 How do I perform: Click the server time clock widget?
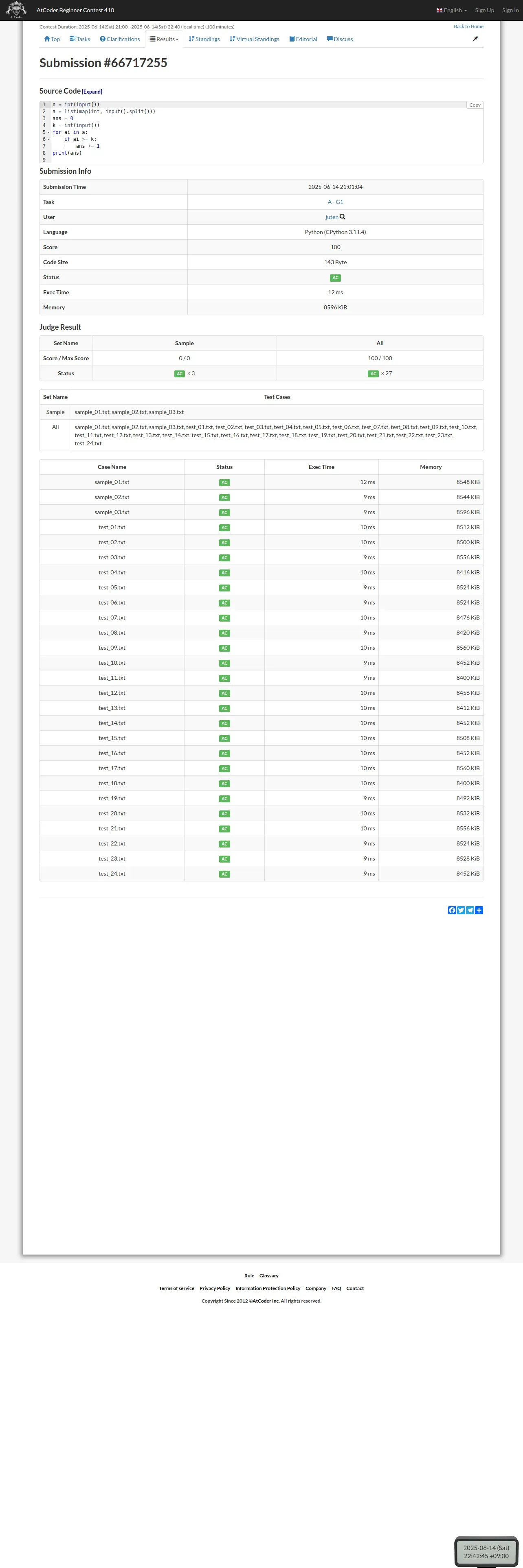click(x=486, y=1552)
